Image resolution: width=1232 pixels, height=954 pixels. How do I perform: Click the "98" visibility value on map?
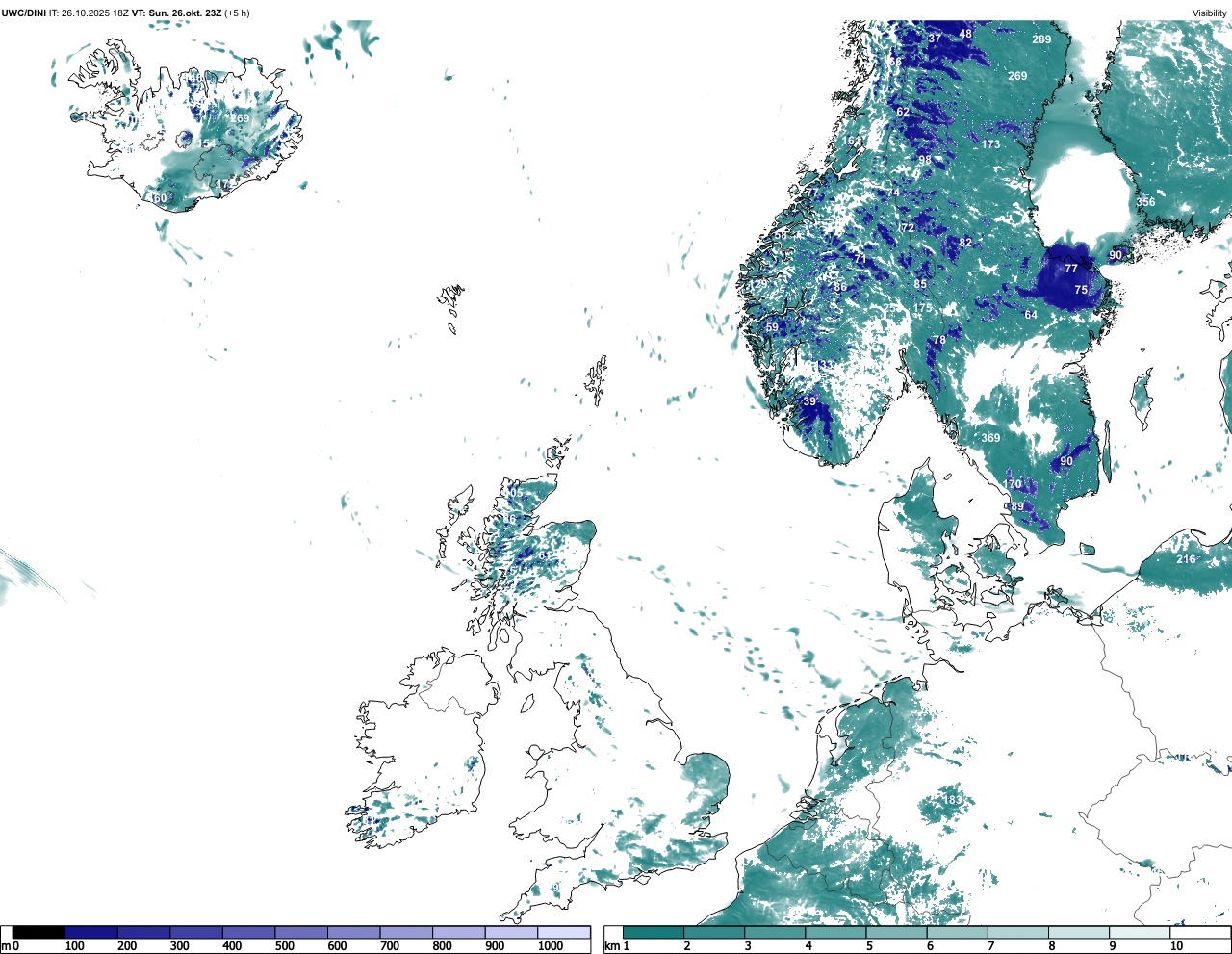[925, 160]
